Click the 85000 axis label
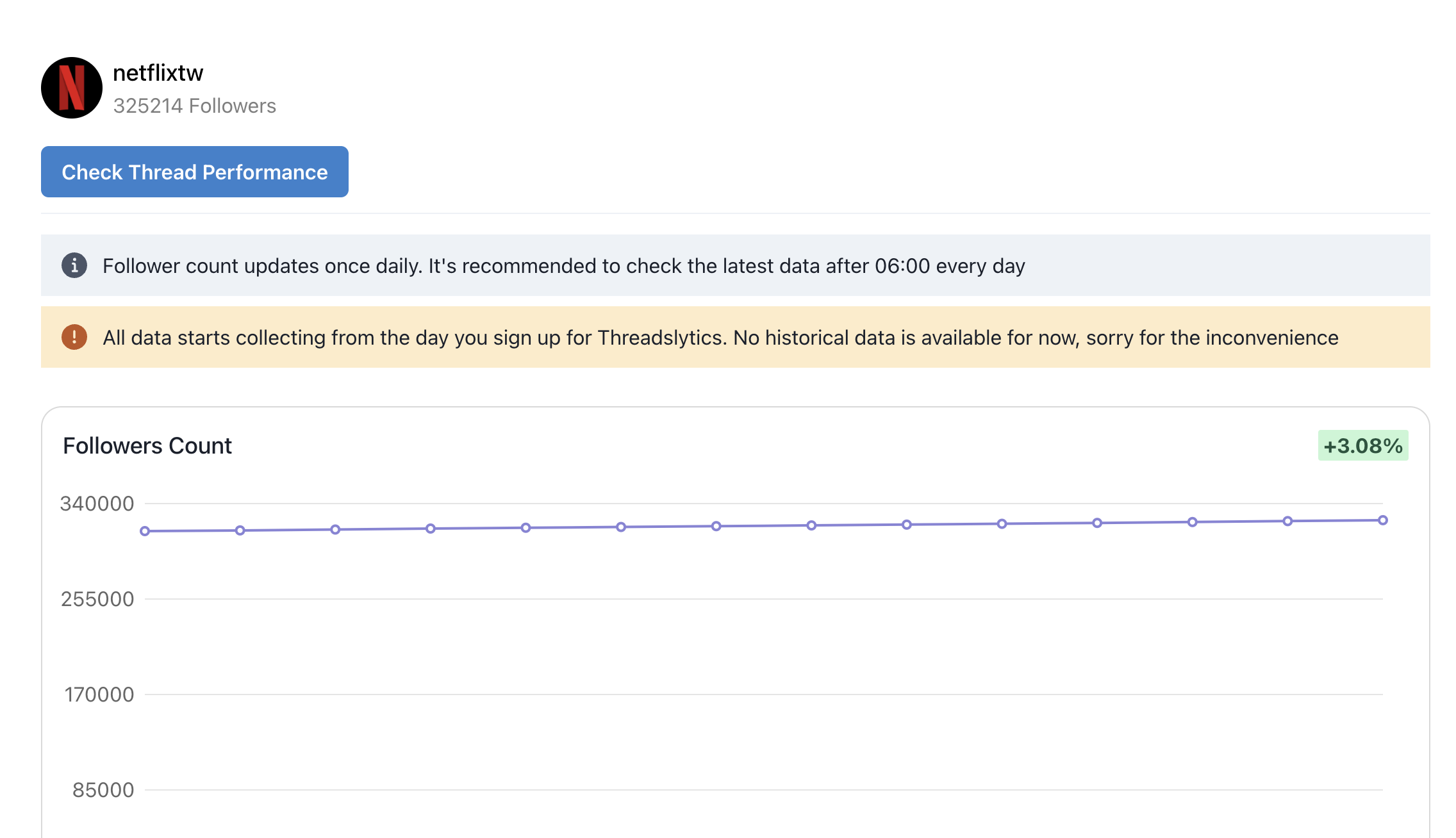1456x838 pixels. click(x=103, y=790)
